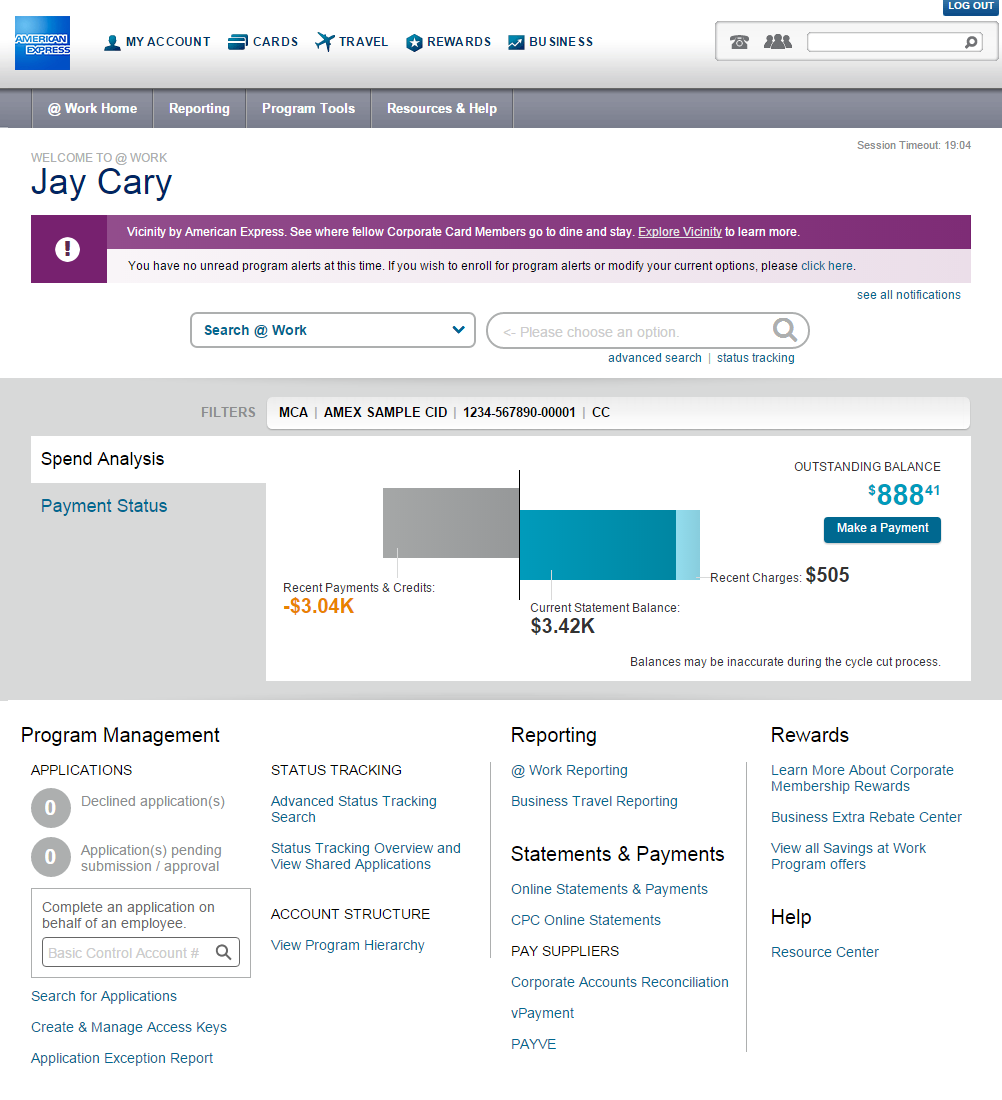
Task: Open the status tracking link
Action: (x=756, y=358)
